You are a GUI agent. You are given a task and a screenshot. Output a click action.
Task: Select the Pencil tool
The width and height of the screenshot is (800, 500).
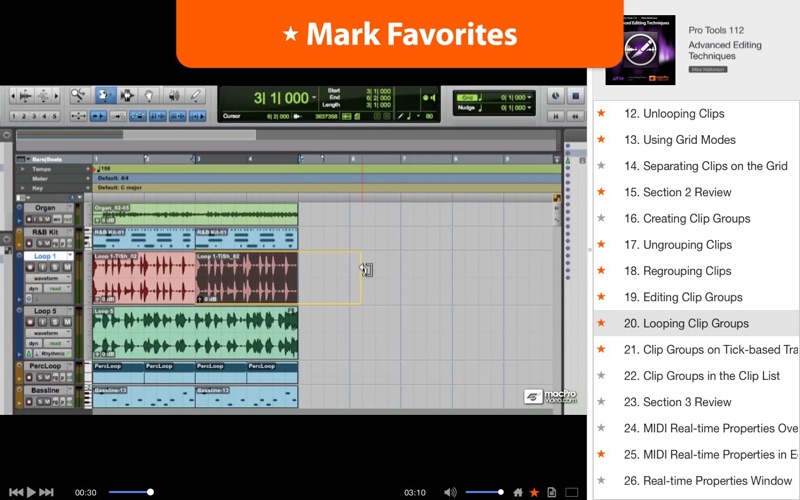[x=196, y=95]
